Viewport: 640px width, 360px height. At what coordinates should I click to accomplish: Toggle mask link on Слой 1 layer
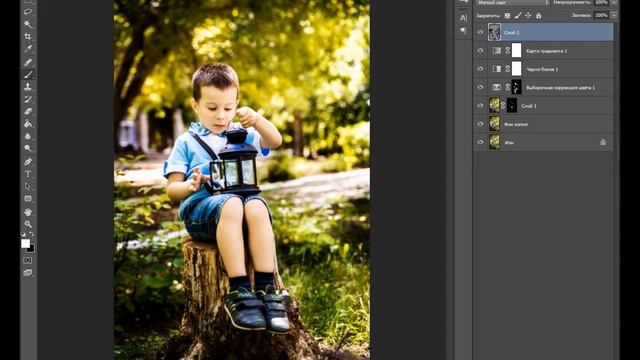[503, 105]
